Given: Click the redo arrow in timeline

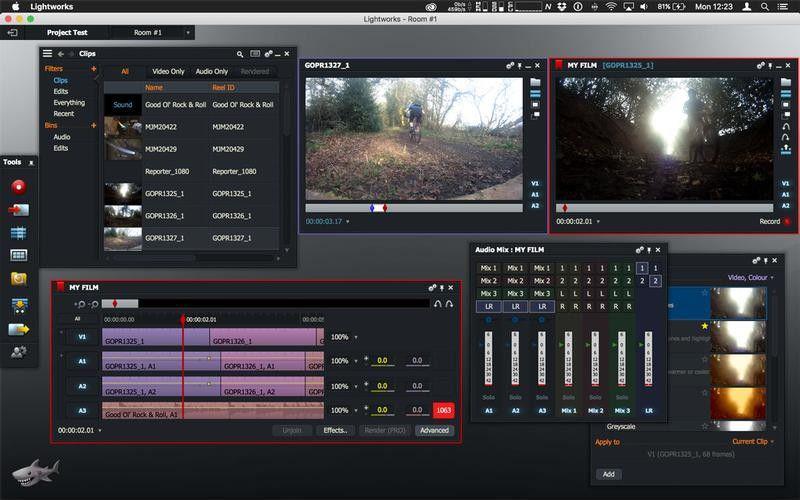Looking at the screenshot, I should point(449,304).
